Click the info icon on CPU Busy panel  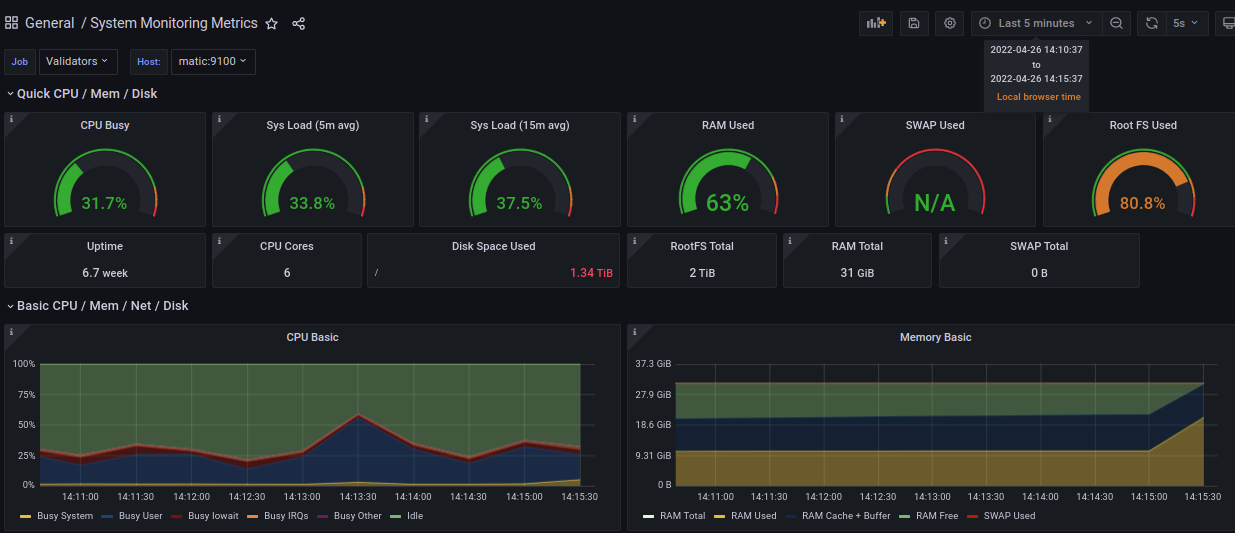[x=11, y=119]
